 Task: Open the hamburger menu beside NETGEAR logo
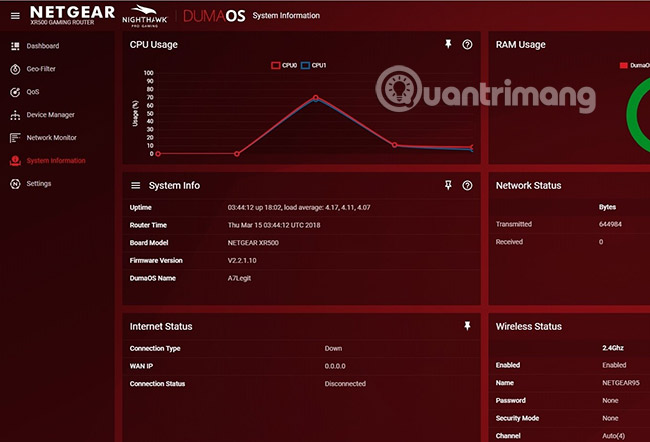[14, 15]
